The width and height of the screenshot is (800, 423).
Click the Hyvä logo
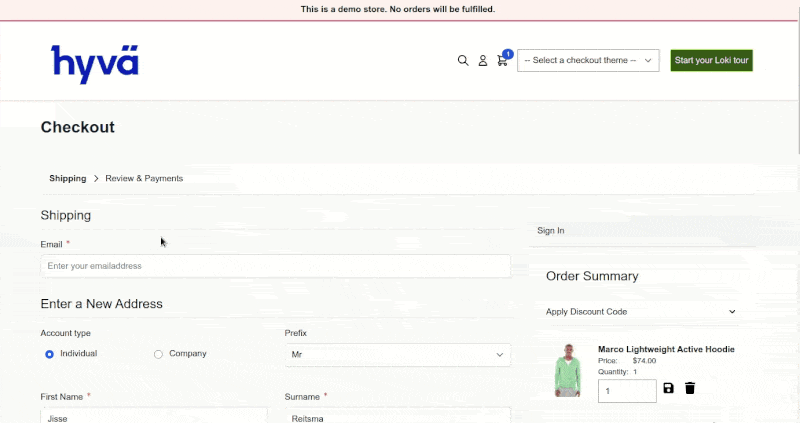[x=95, y=63]
